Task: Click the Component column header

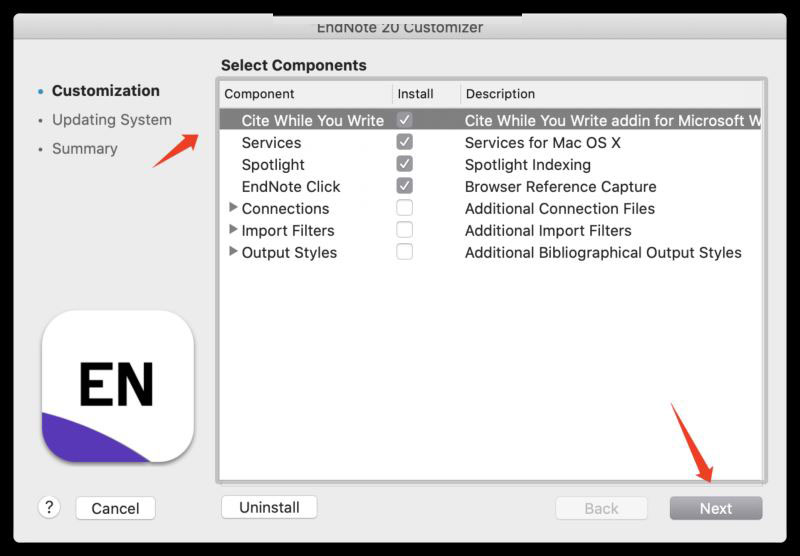Action: click(x=306, y=94)
